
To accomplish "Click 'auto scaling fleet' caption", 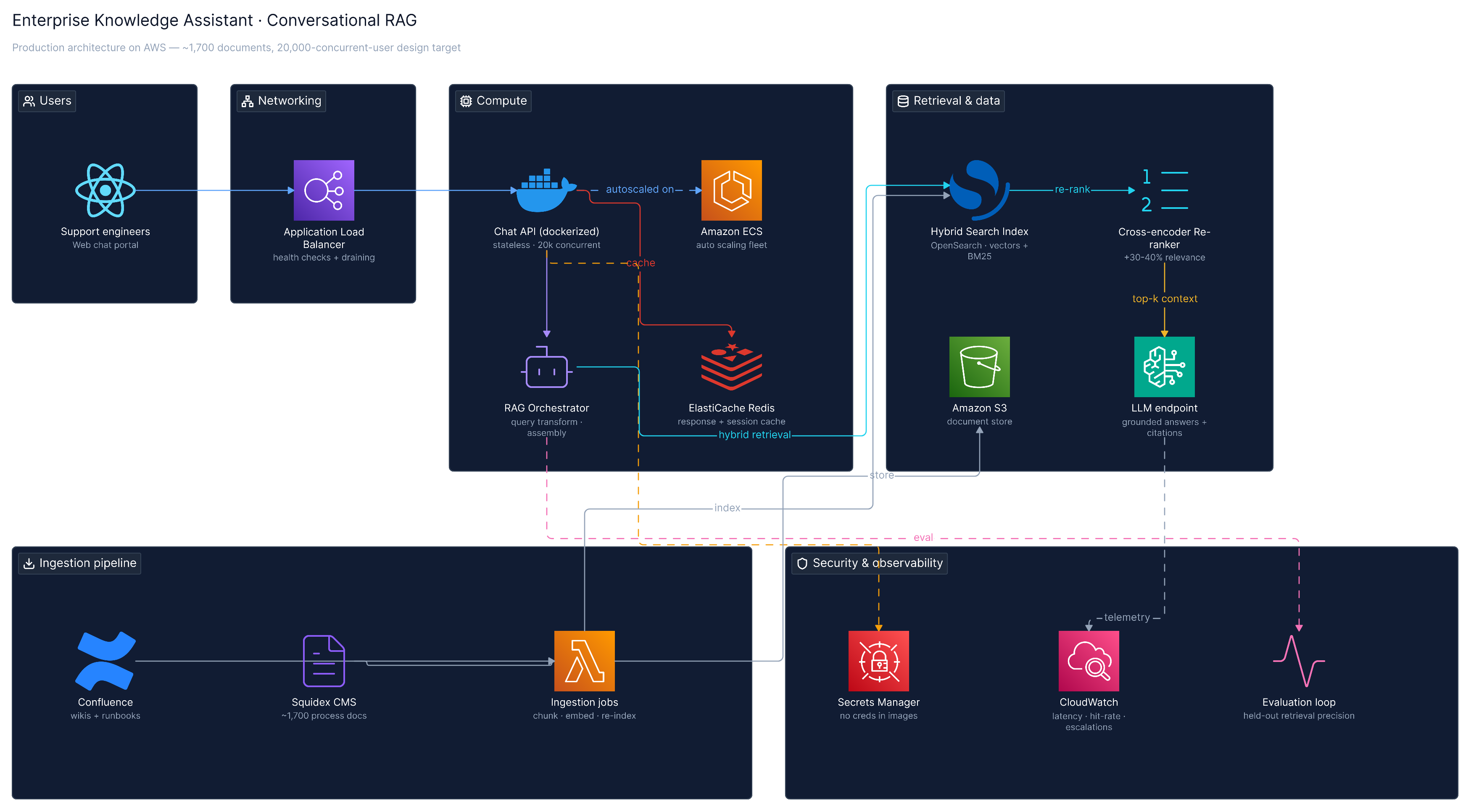I will point(731,245).
